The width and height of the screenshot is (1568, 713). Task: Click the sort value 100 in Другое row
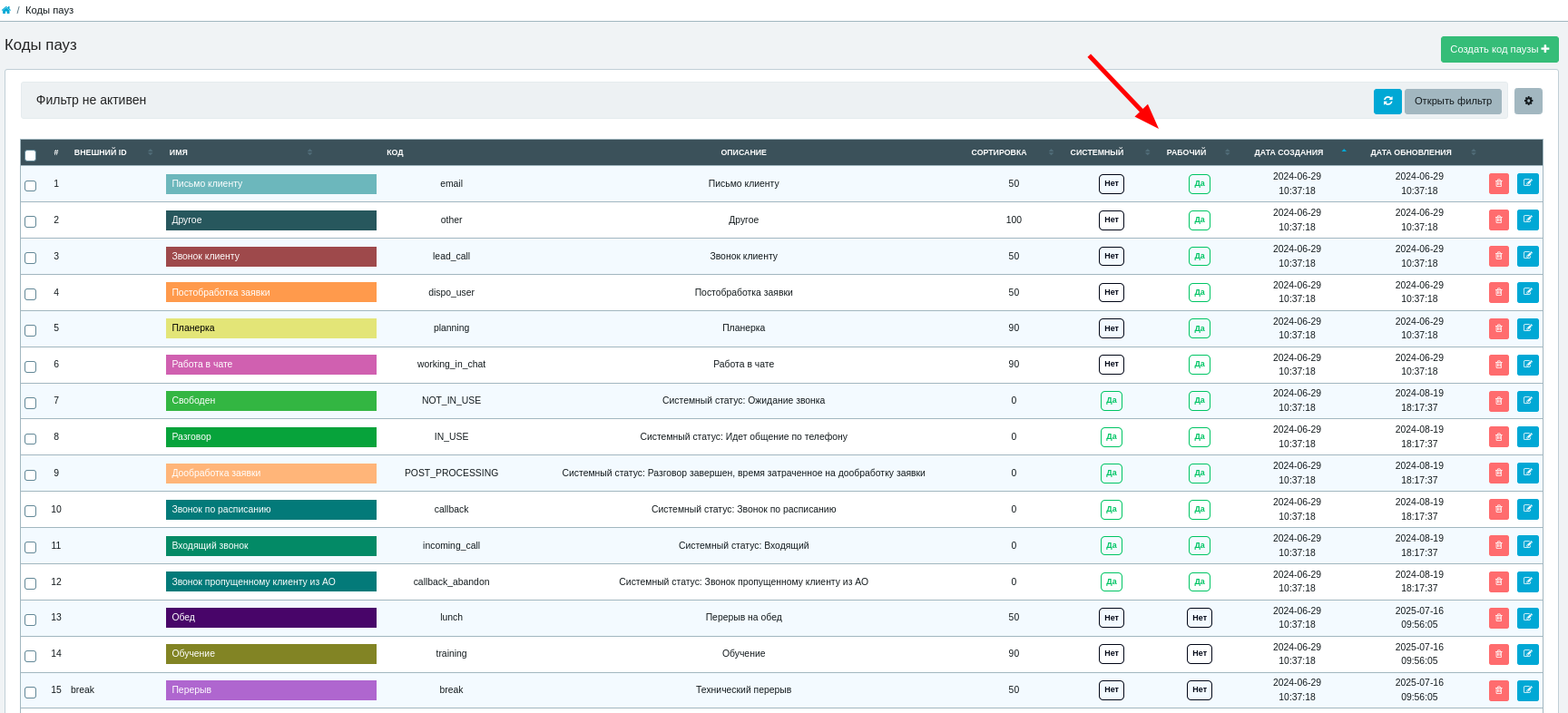(1014, 220)
